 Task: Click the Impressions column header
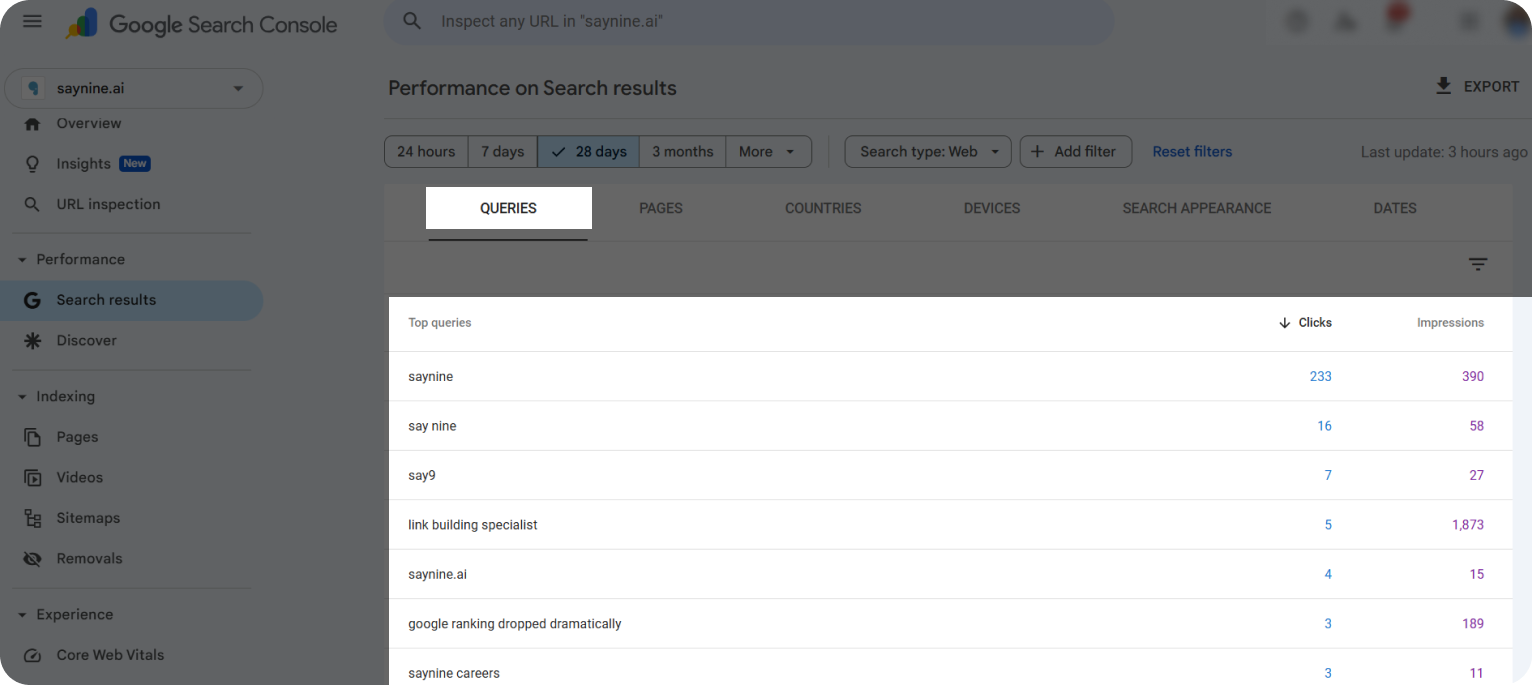point(1450,323)
